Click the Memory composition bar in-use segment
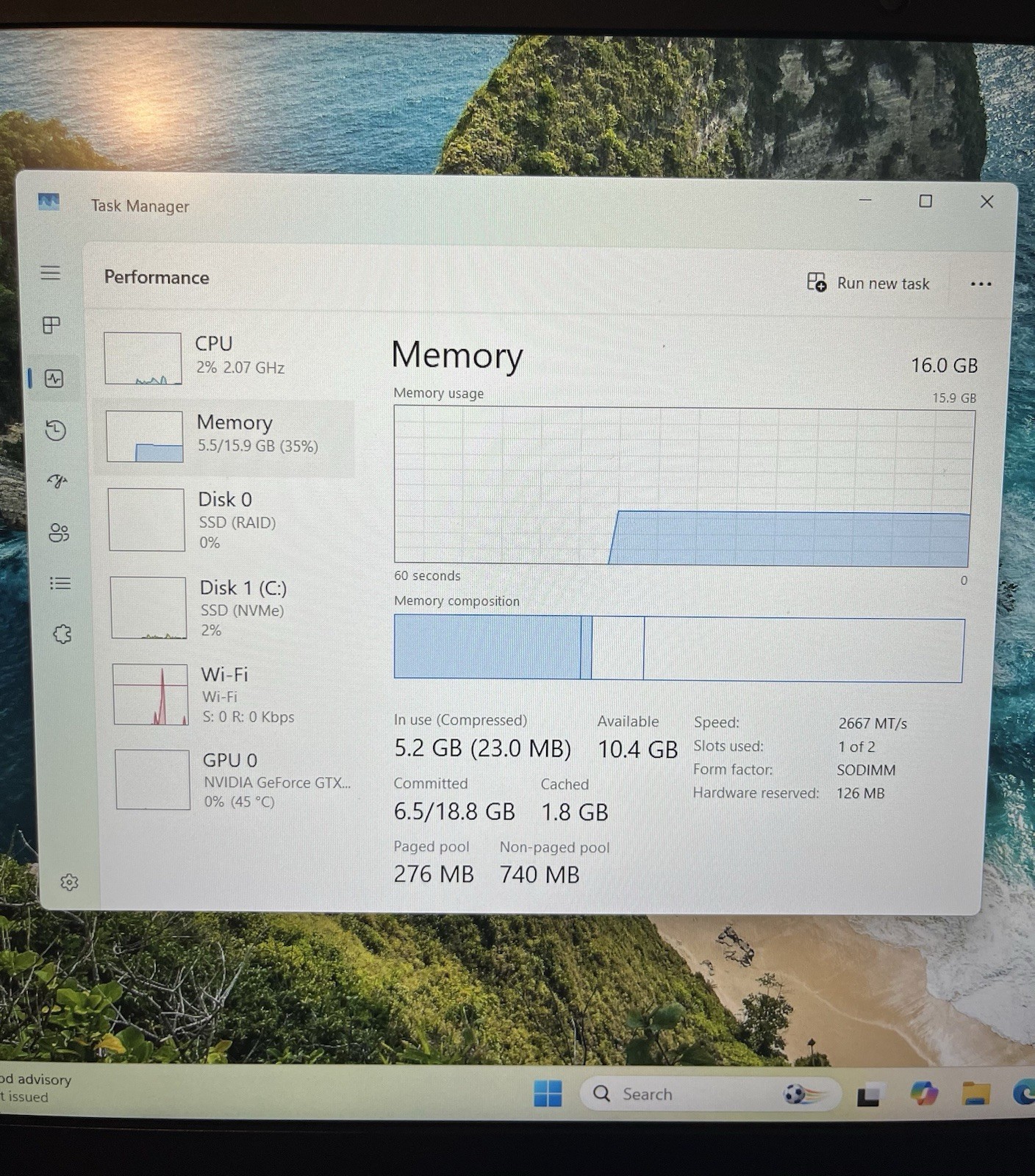The width and height of the screenshot is (1035, 1176). point(487,647)
